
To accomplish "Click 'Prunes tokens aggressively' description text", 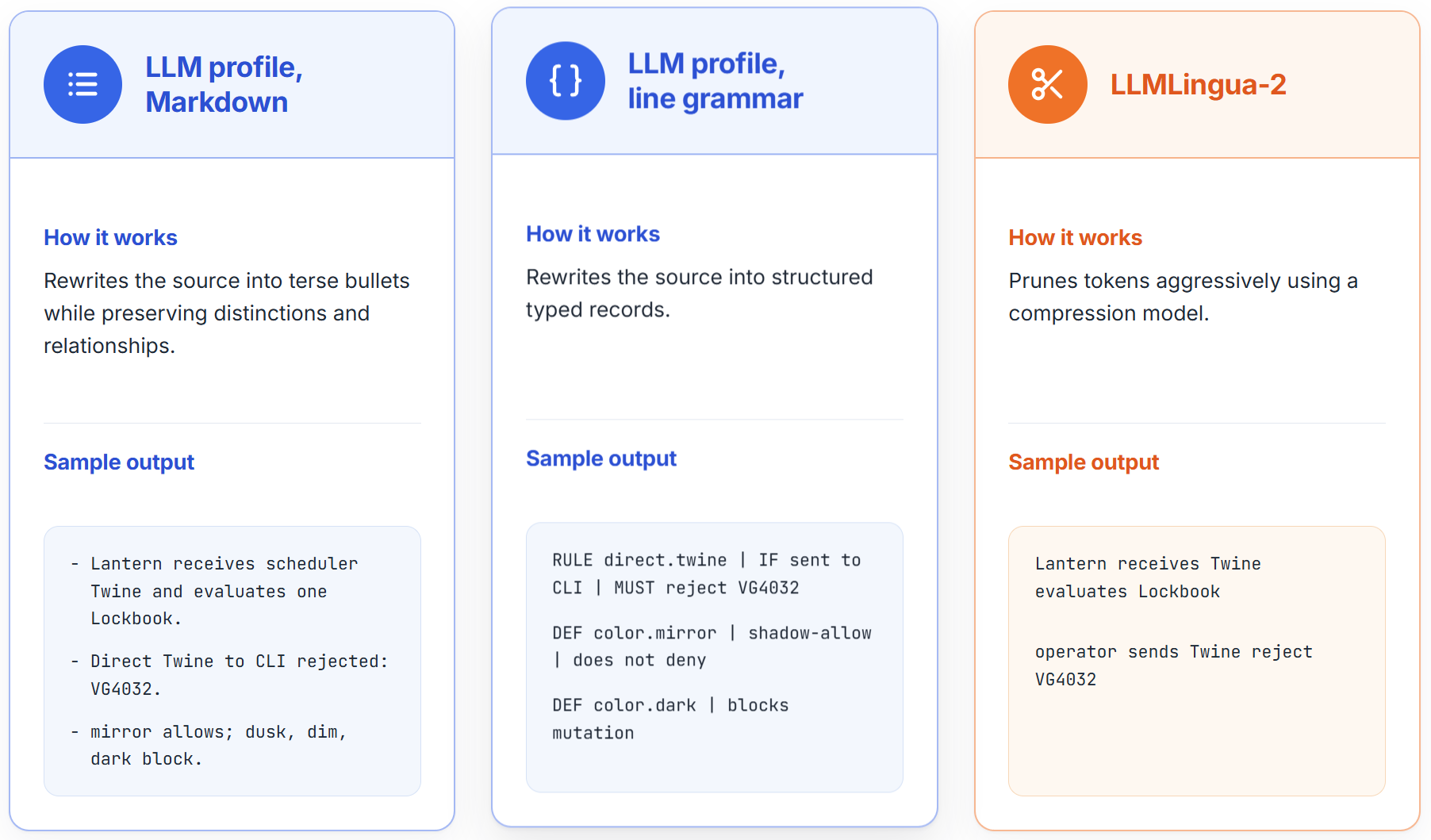I will pyautogui.click(x=1183, y=297).
